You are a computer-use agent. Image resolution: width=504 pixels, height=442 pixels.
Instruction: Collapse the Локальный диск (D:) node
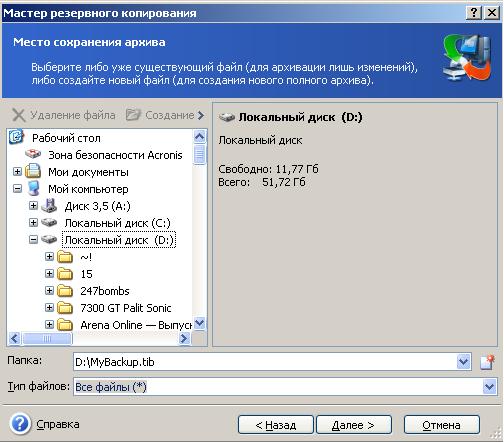[x=33, y=239]
